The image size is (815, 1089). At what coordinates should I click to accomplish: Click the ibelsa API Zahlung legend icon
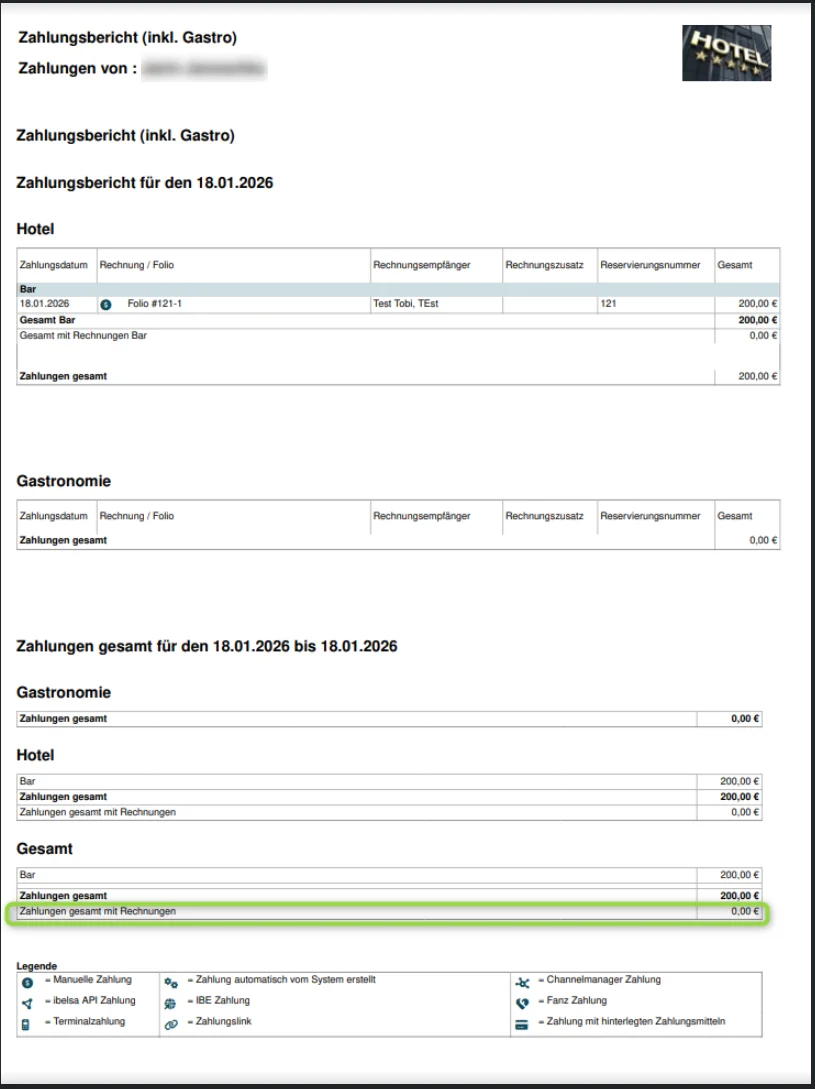point(27,1004)
